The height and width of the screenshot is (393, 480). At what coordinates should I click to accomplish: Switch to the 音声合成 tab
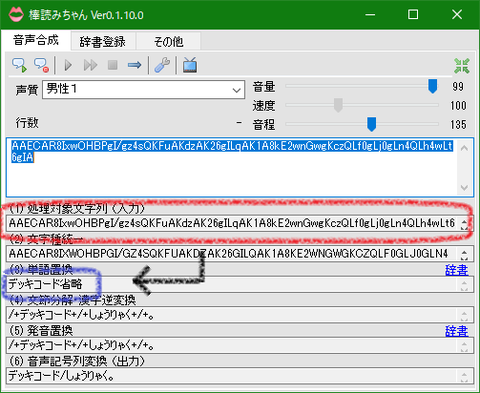(x=36, y=40)
